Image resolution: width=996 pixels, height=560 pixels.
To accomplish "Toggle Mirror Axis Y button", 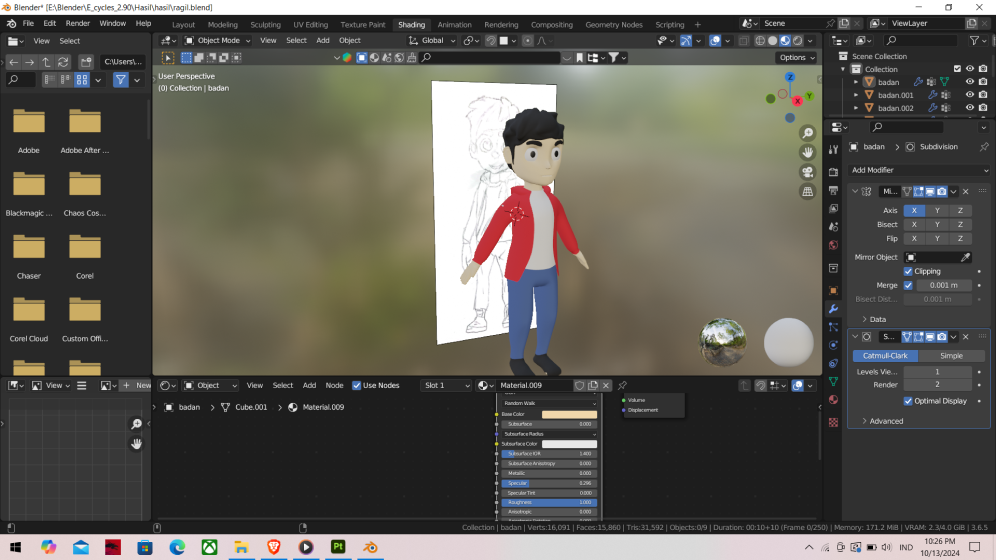I will (937, 210).
